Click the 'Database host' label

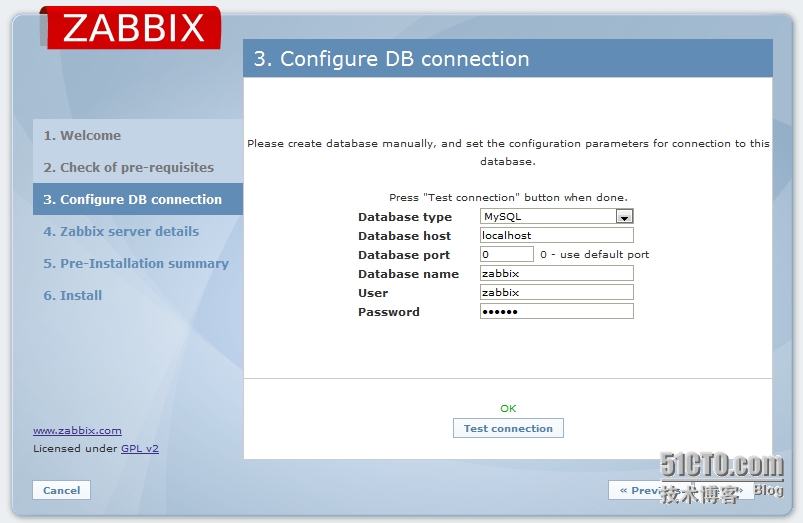tap(404, 236)
